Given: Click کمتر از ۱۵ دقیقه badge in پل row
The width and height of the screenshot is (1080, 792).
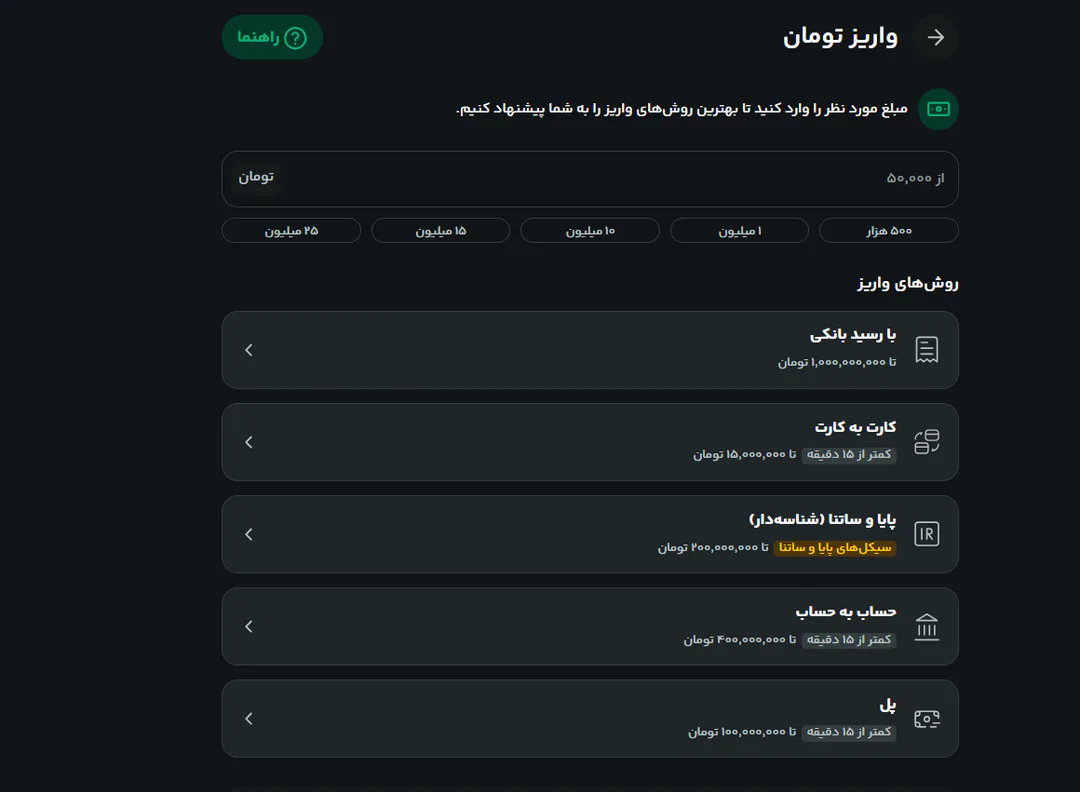Looking at the screenshot, I should click(x=849, y=732).
